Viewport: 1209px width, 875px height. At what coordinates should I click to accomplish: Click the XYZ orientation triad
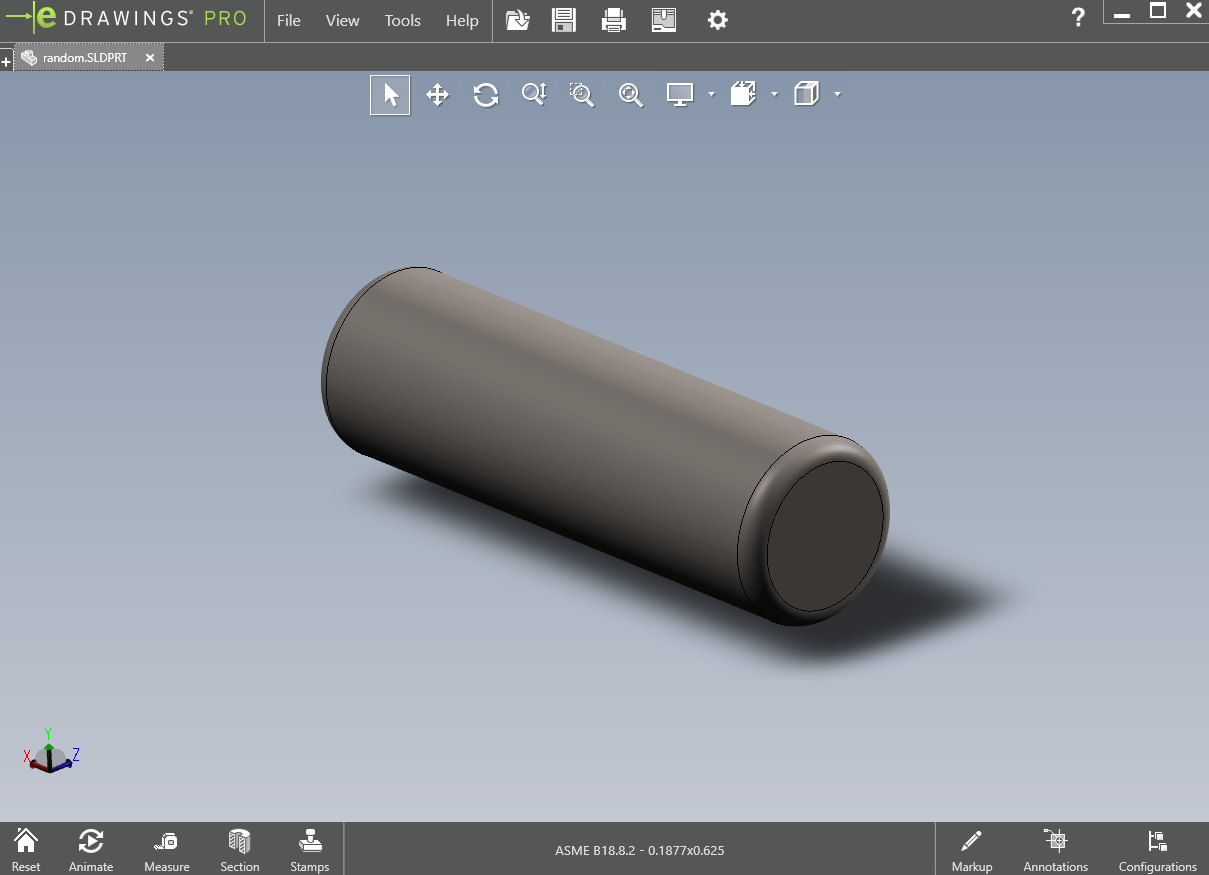50,752
